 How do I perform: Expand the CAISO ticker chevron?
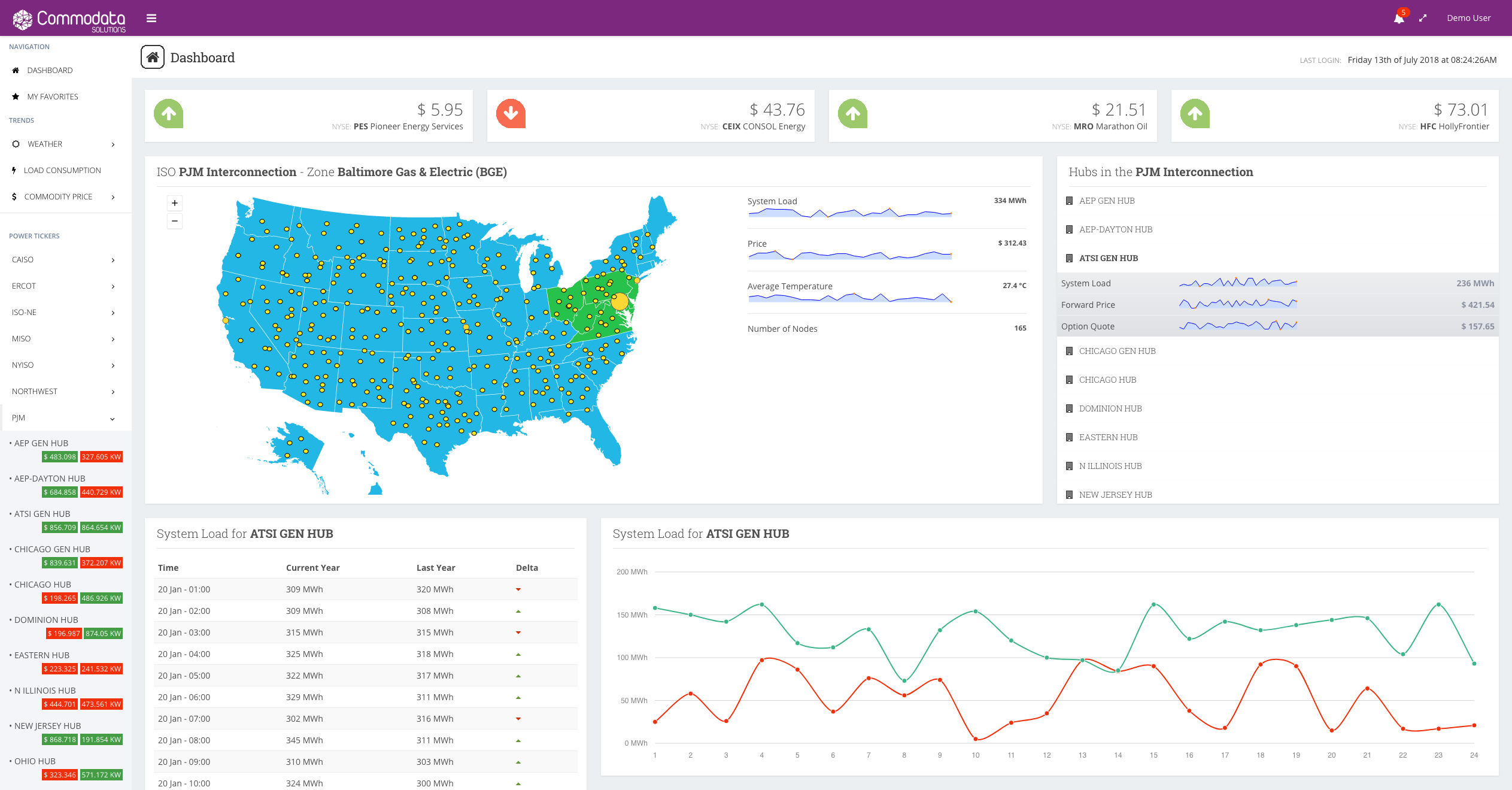tap(113, 260)
